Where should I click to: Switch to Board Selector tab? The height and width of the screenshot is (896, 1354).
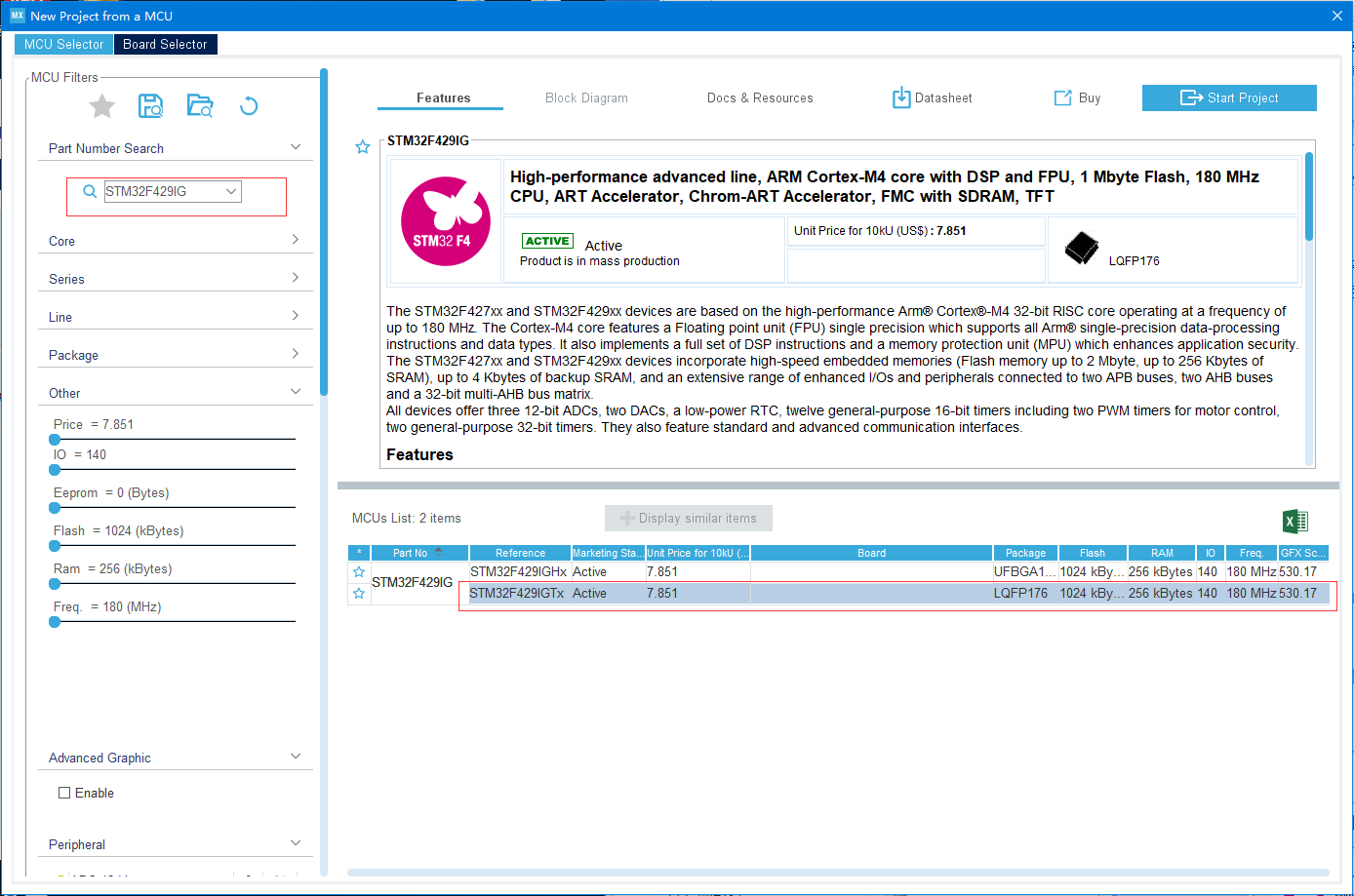(165, 44)
